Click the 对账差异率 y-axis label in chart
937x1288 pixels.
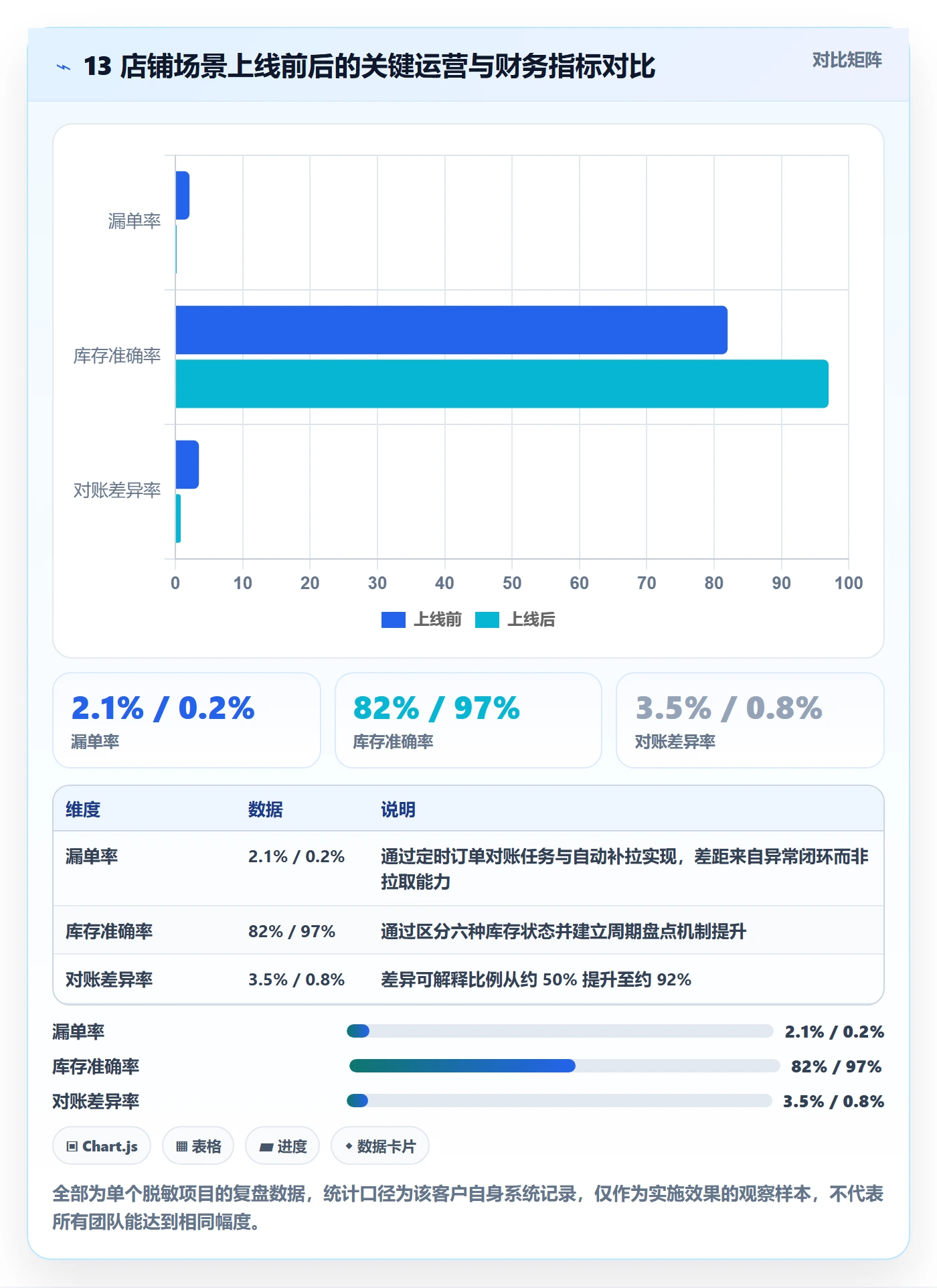(x=117, y=490)
